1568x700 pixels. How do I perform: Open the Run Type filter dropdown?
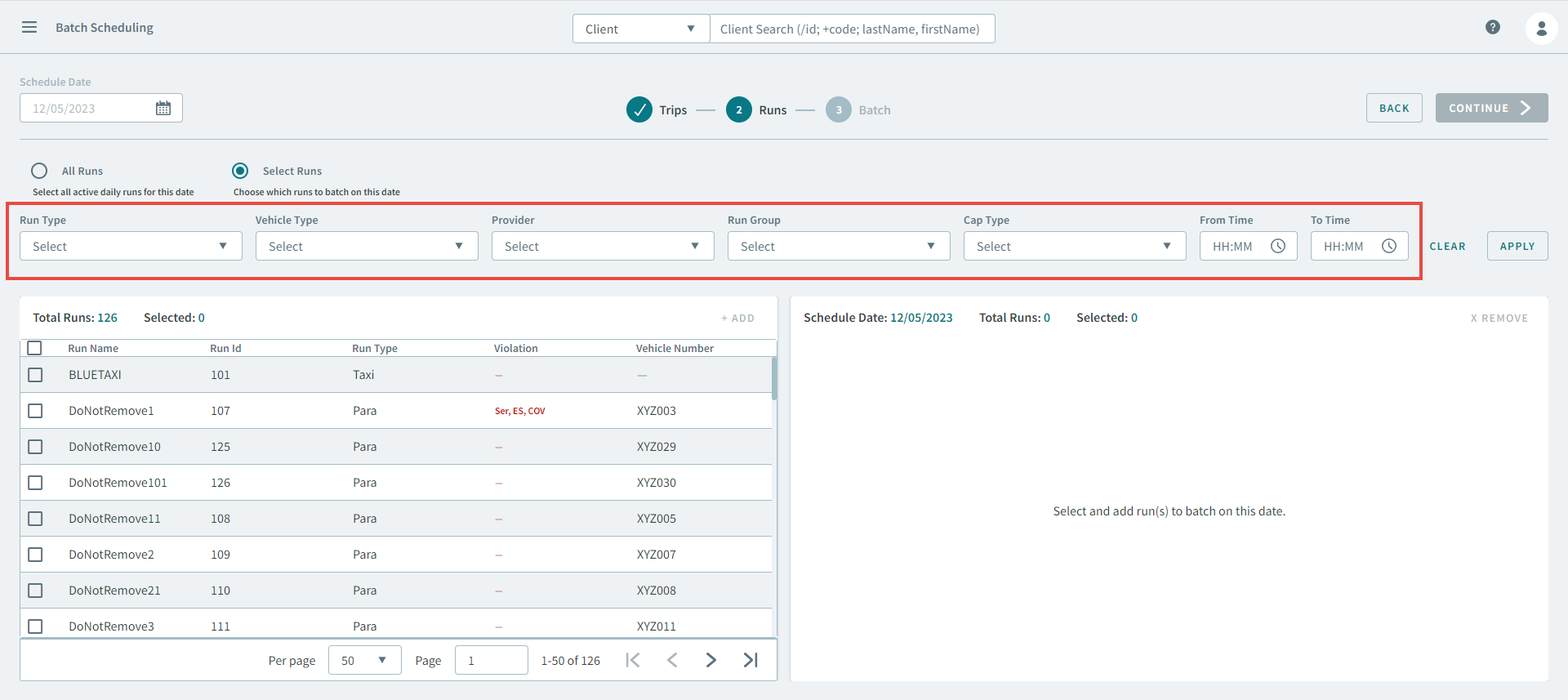(131, 246)
